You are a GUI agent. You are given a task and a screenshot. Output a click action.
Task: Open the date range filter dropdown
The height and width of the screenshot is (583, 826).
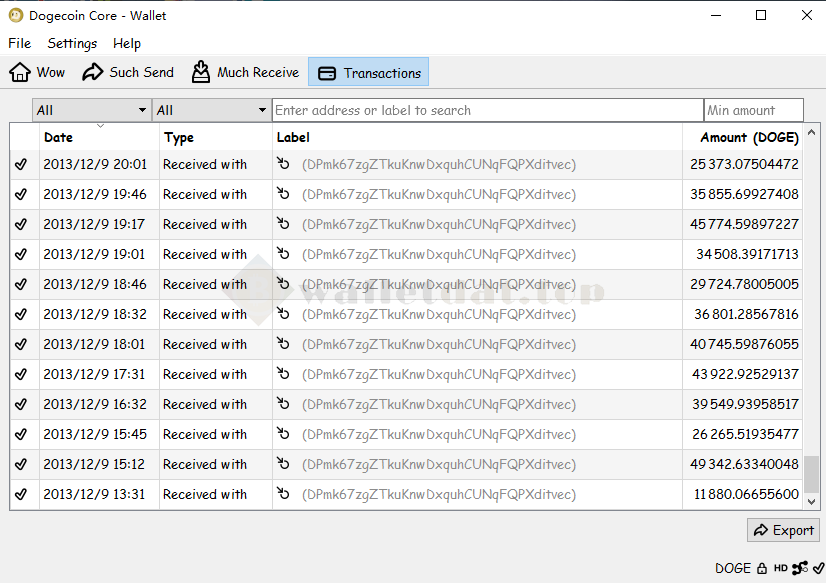click(x=91, y=110)
